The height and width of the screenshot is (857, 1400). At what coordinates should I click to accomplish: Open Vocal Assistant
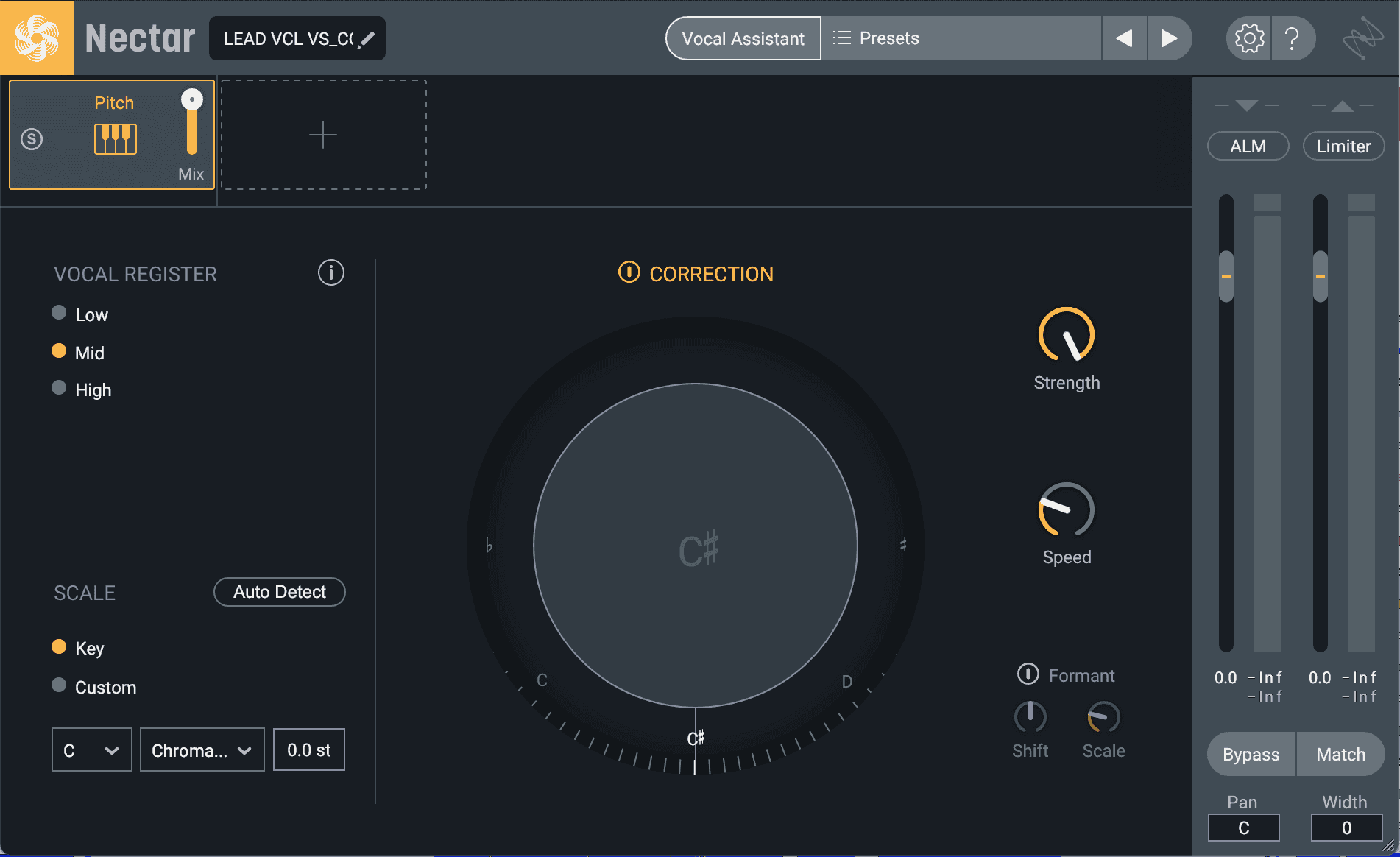coord(743,38)
